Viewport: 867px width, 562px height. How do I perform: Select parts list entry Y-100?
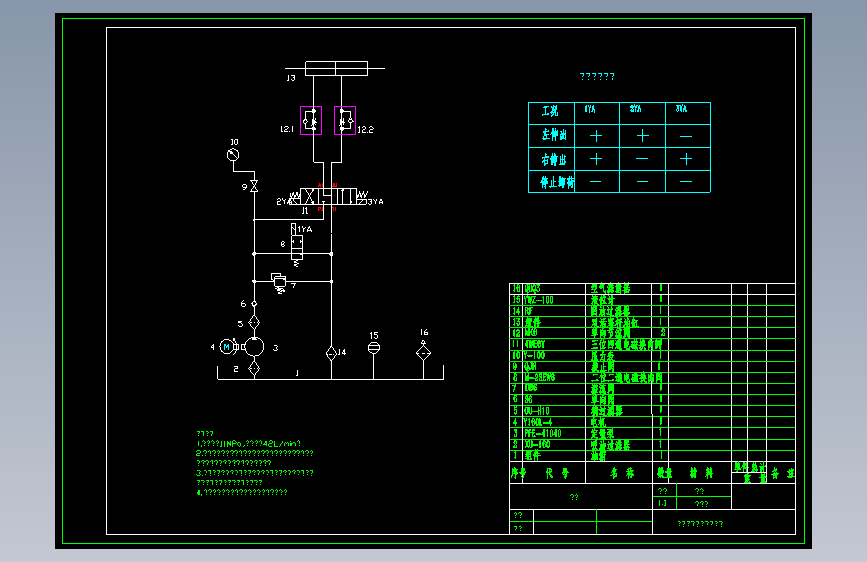(535, 355)
